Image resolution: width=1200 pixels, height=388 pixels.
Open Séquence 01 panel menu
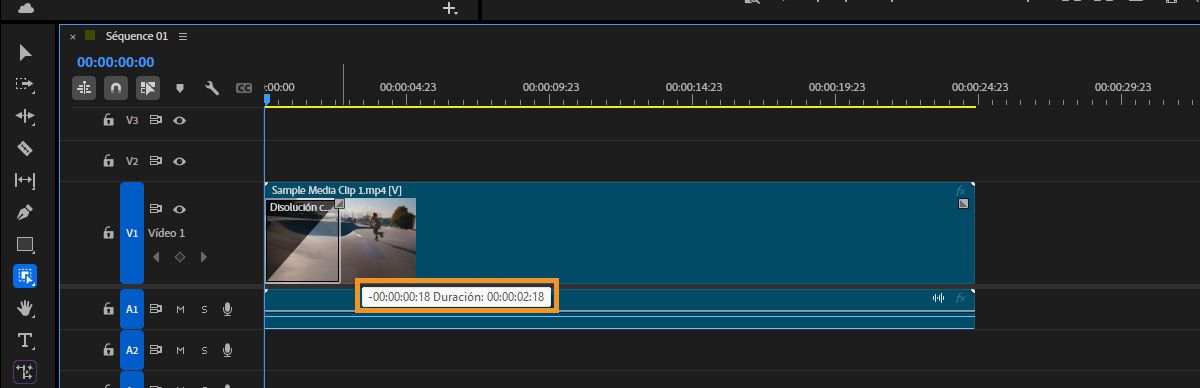pyautogui.click(x=182, y=36)
